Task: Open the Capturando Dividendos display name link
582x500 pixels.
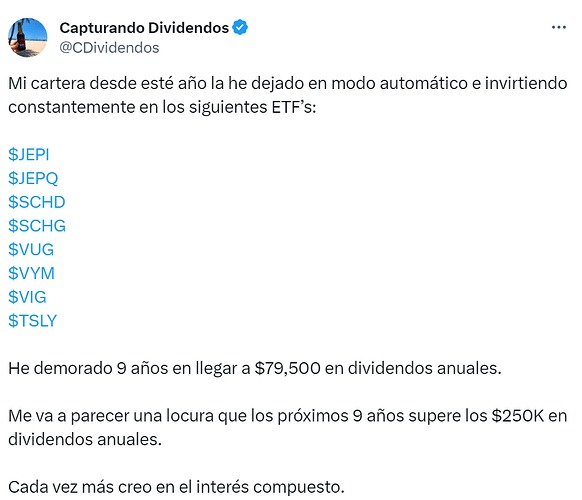Action: click(144, 28)
